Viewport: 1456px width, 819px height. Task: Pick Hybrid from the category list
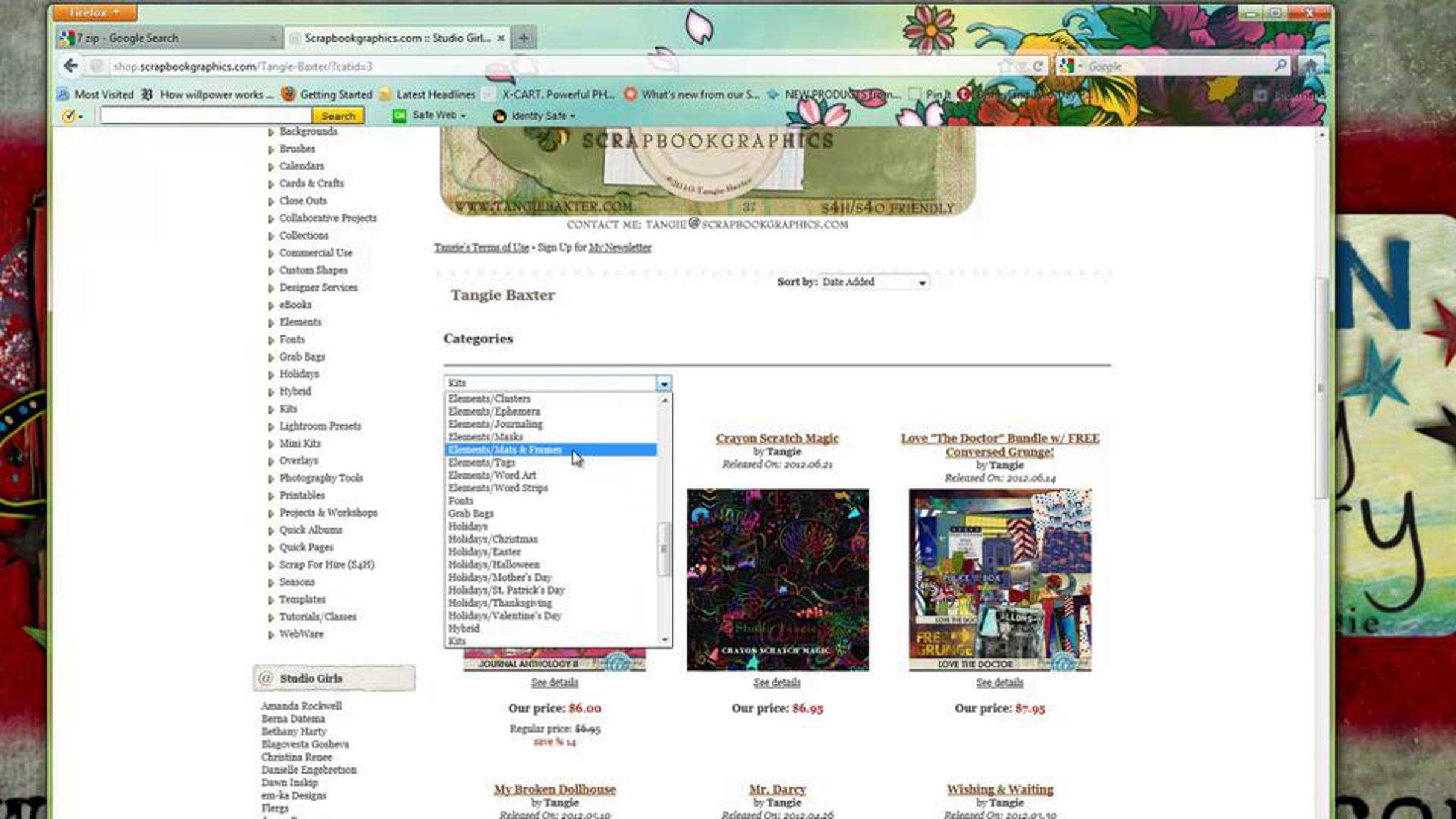click(463, 629)
